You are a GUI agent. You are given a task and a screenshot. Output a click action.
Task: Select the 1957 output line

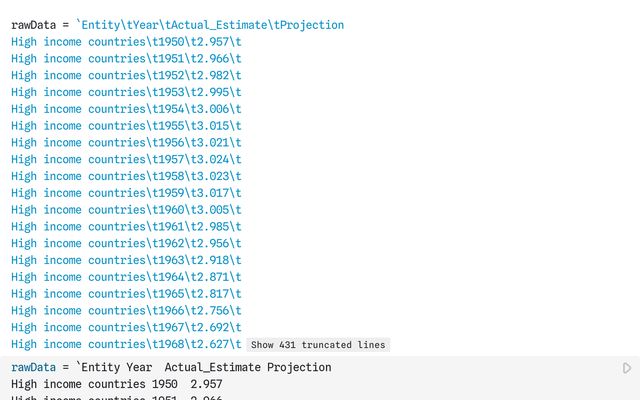(126, 159)
